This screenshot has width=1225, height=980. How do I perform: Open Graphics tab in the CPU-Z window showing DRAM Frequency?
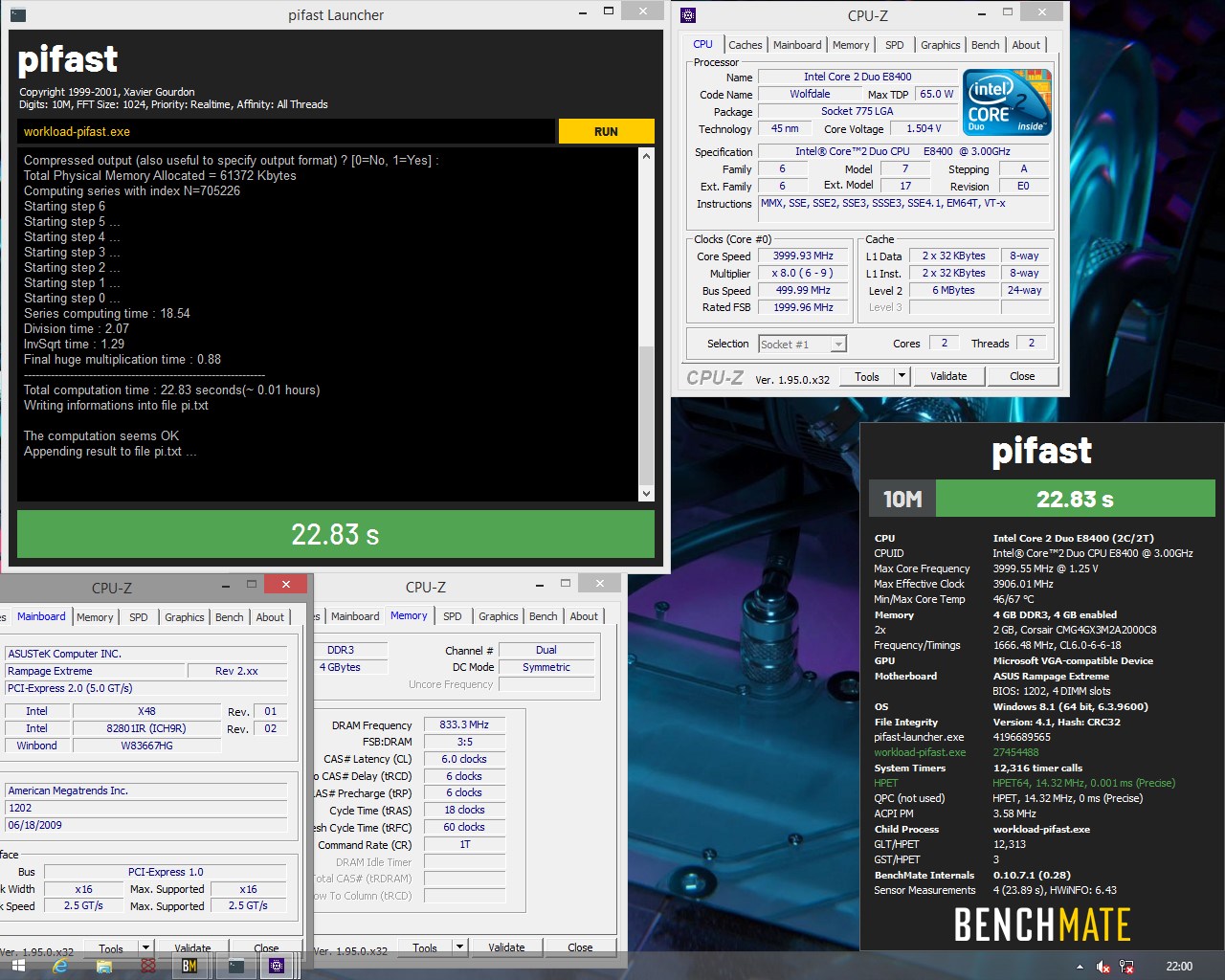pos(498,616)
